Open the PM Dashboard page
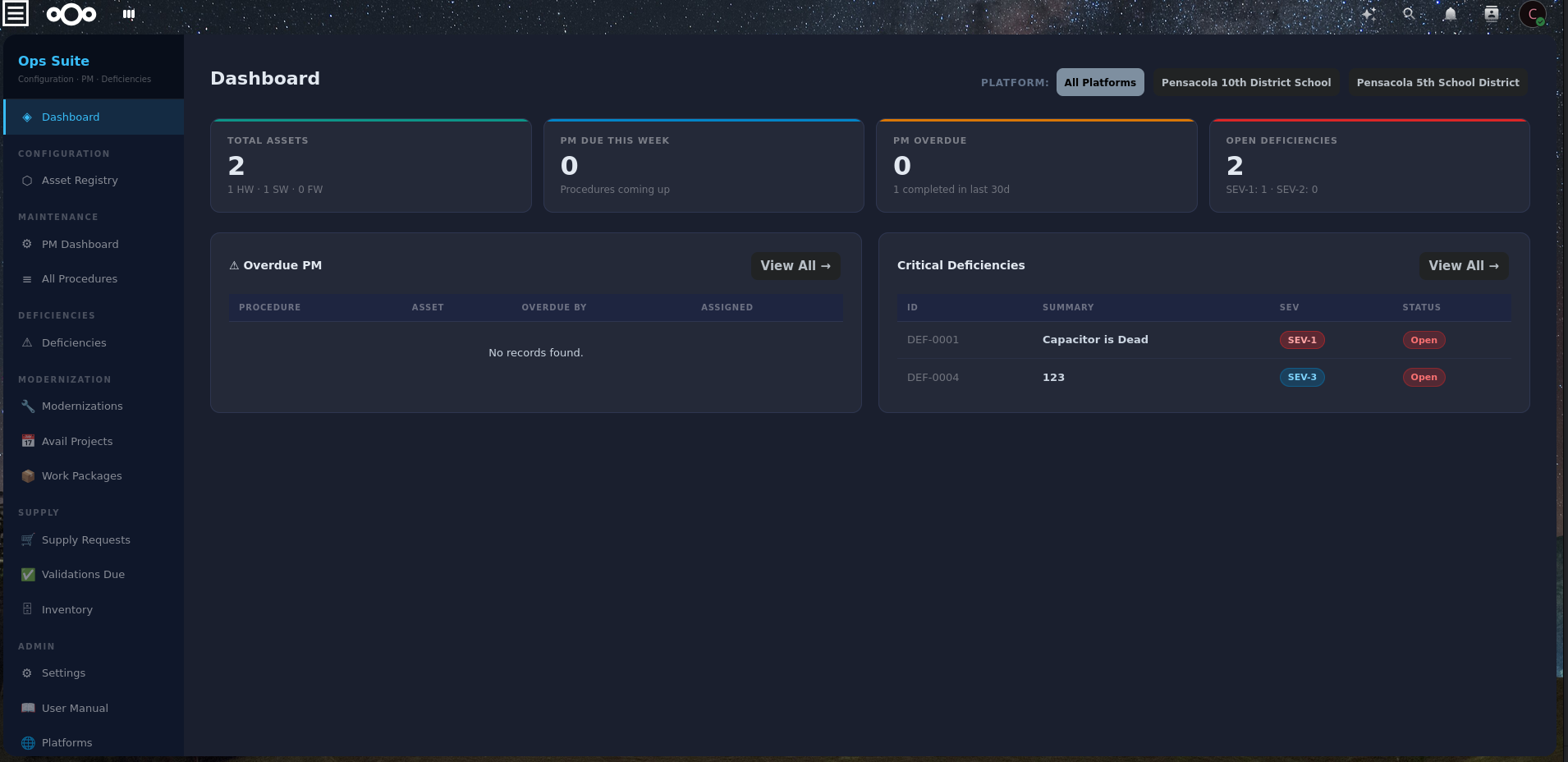Screen dimensions: 1568x762 tap(94, 245)
